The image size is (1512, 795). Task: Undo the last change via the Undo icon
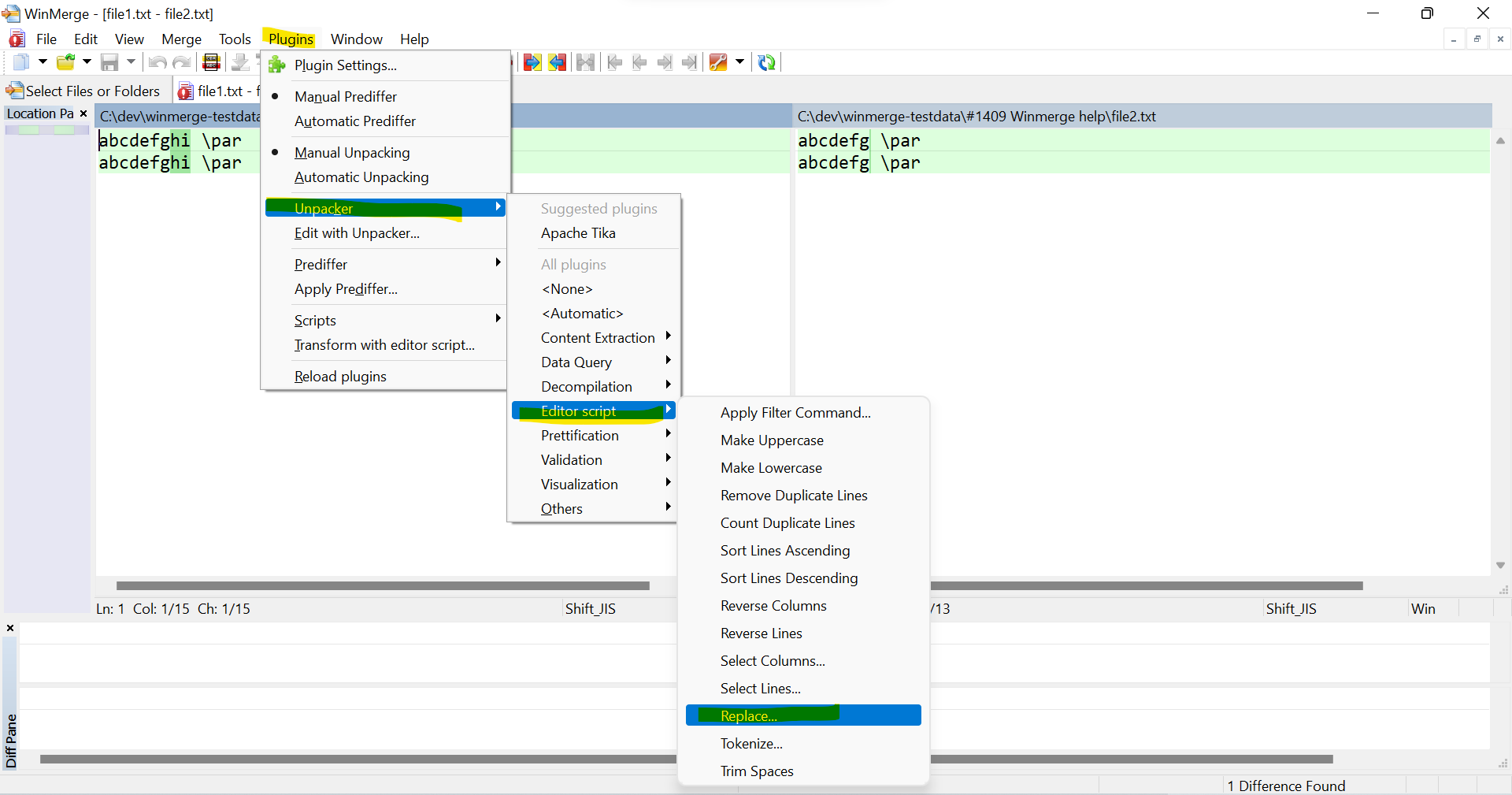(x=156, y=62)
